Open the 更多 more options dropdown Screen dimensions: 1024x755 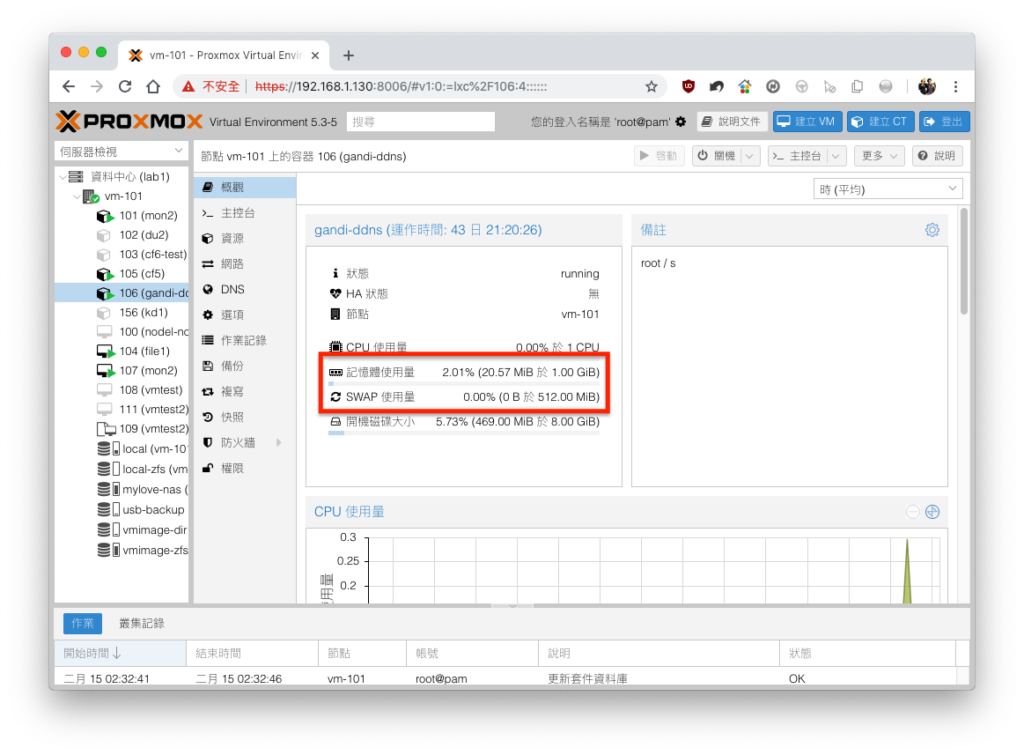coord(879,156)
